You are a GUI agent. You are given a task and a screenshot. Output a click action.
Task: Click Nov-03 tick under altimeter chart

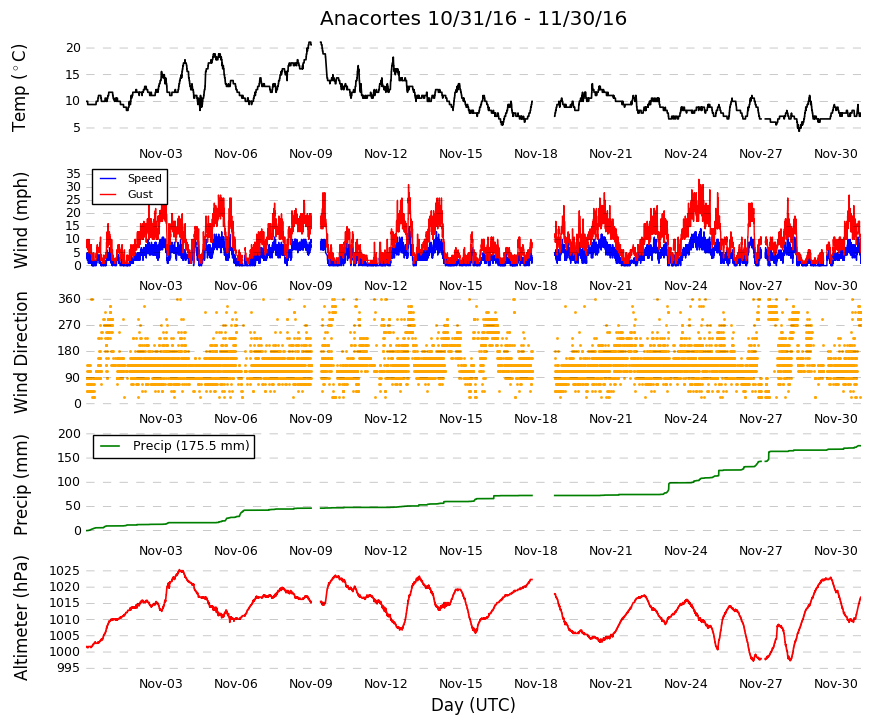[161, 683]
